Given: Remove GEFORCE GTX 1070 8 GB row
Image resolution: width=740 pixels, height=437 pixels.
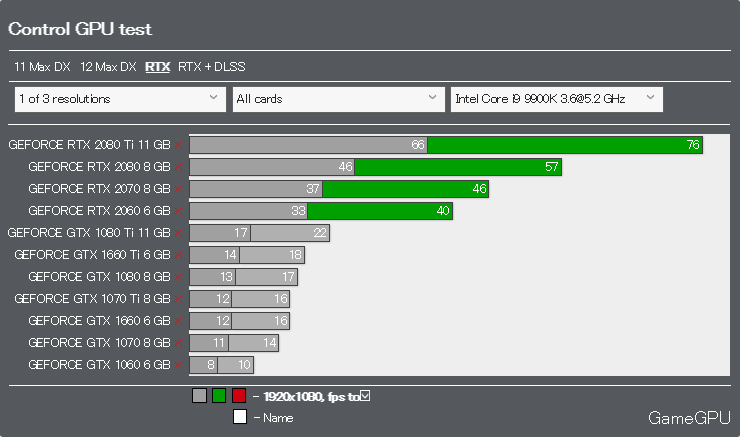Looking at the screenshot, I should click(x=178, y=344).
